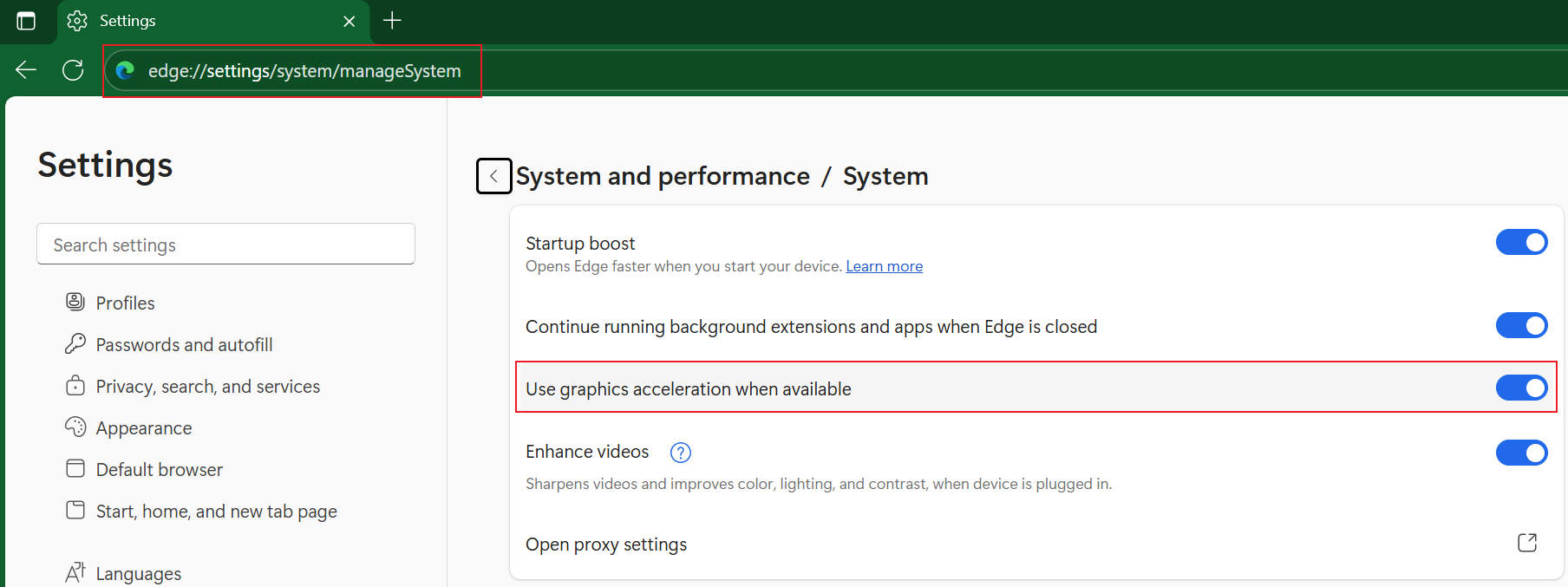Follow the Learn more link under Startup boost
The height and width of the screenshot is (587, 1568).
884,266
